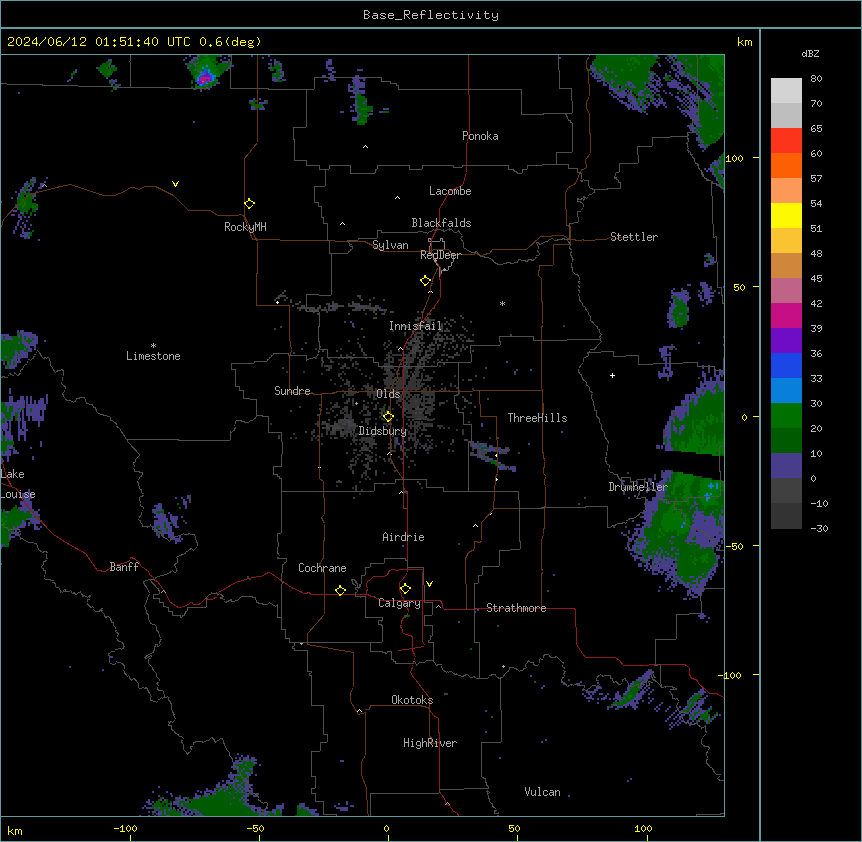The height and width of the screenshot is (842, 862).
Task: Click the Louise label on left edge
Action: point(18,495)
